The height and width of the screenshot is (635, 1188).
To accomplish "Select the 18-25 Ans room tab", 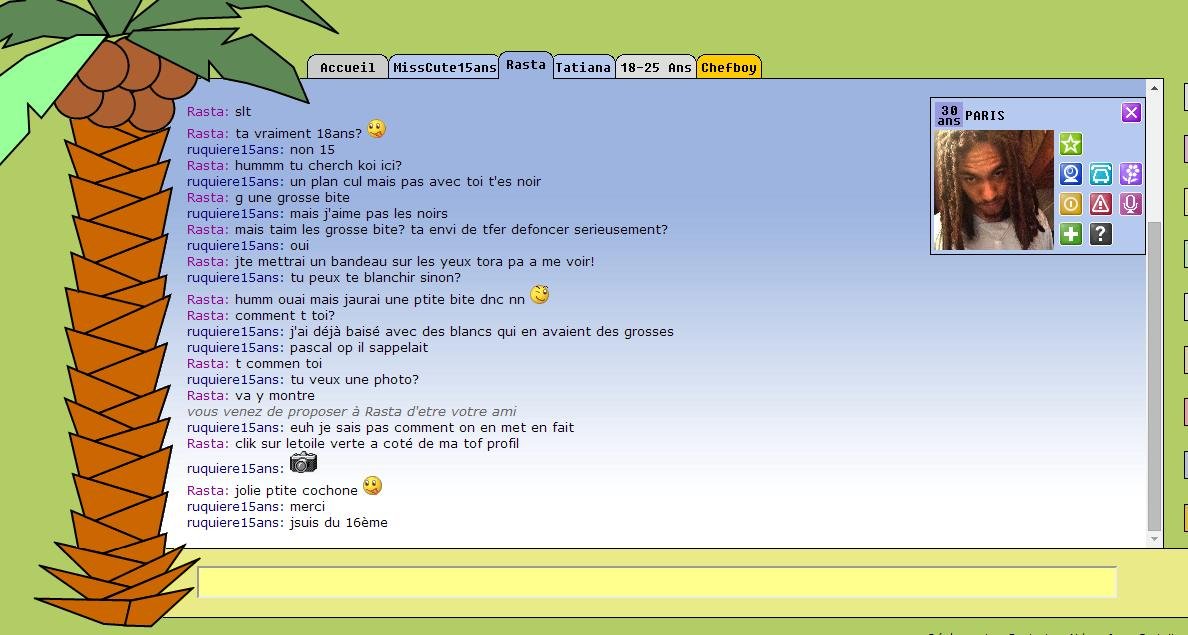I will (x=656, y=67).
